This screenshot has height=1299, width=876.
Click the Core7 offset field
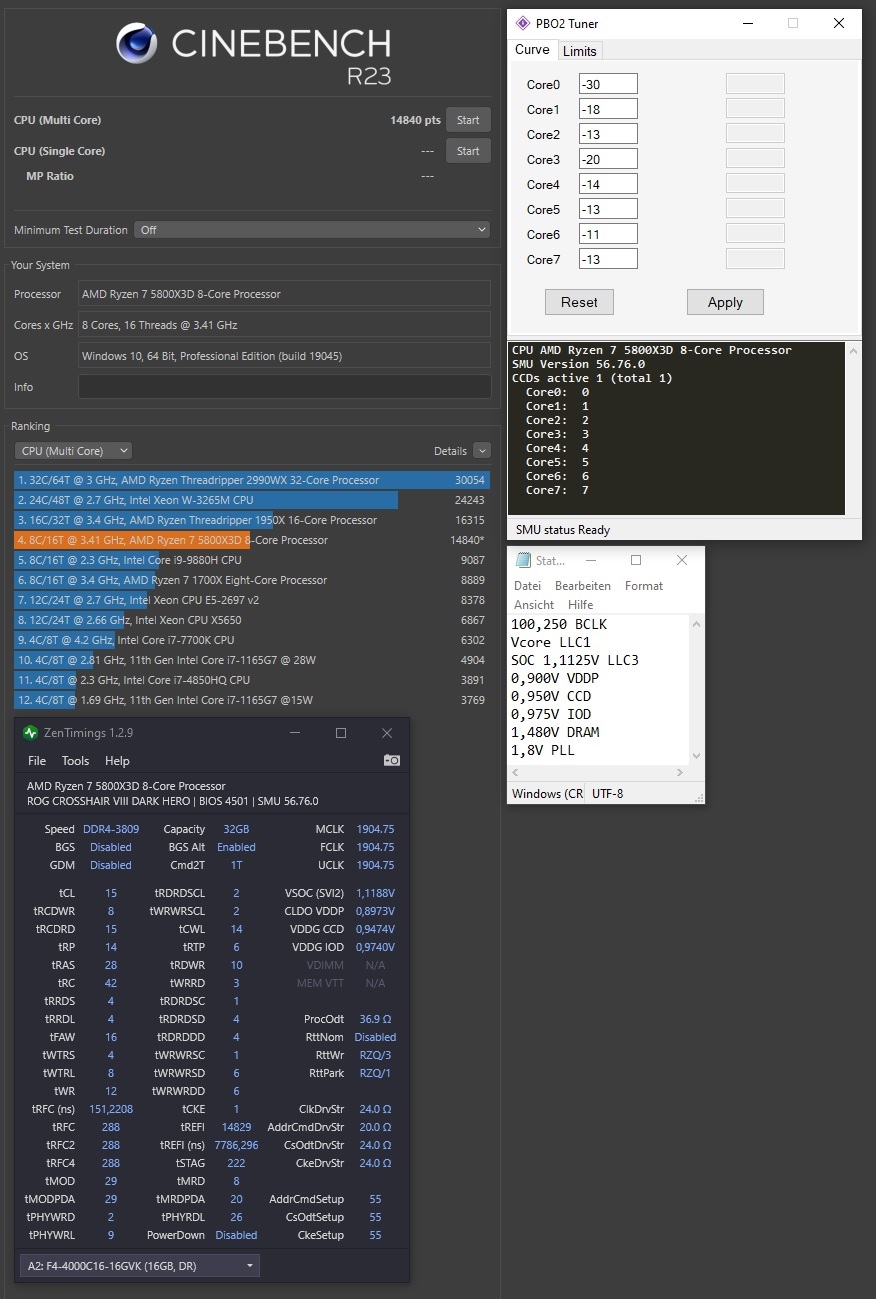tap(607, 259)
